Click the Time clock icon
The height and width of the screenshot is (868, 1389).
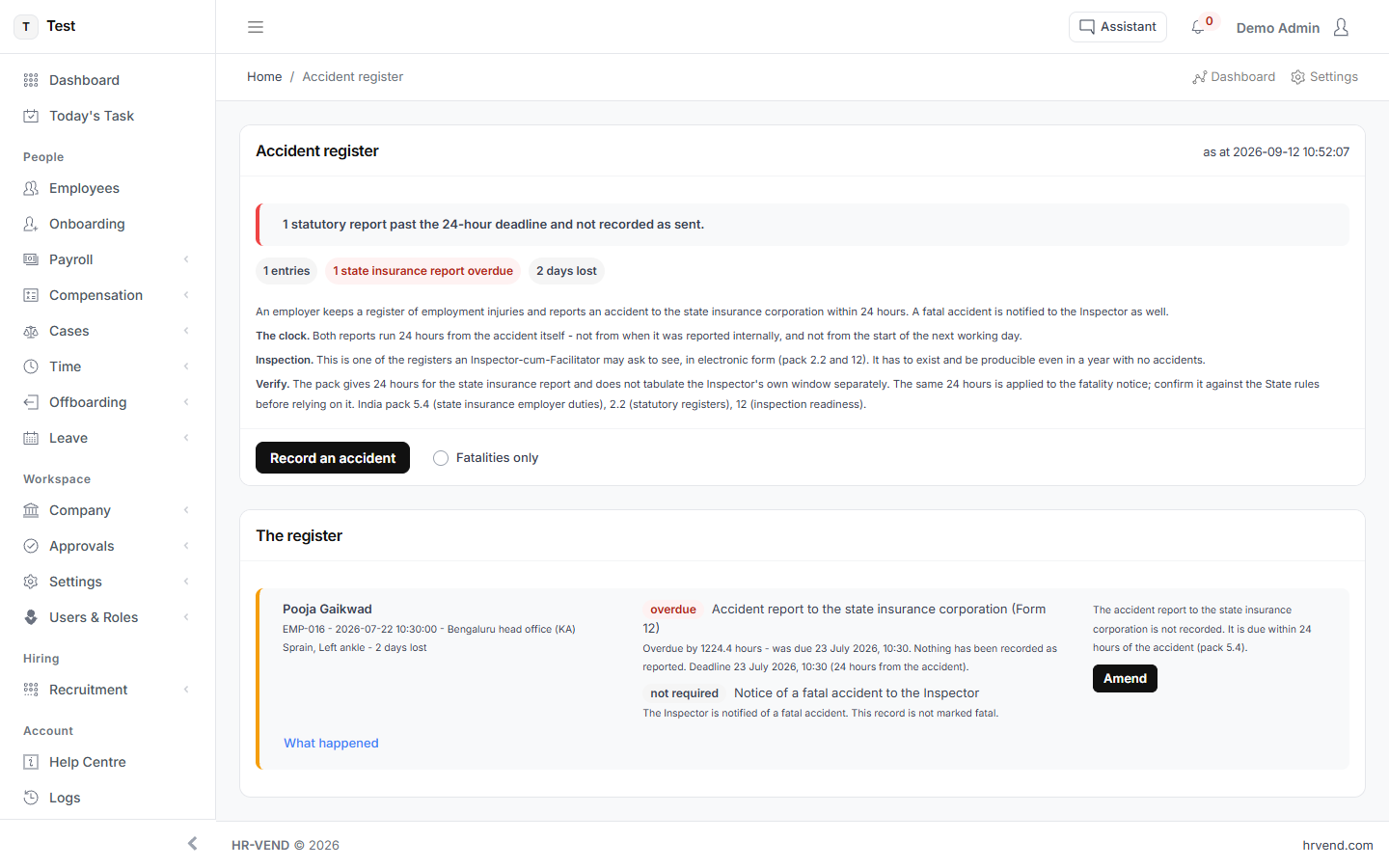click(x=31, y=366)
